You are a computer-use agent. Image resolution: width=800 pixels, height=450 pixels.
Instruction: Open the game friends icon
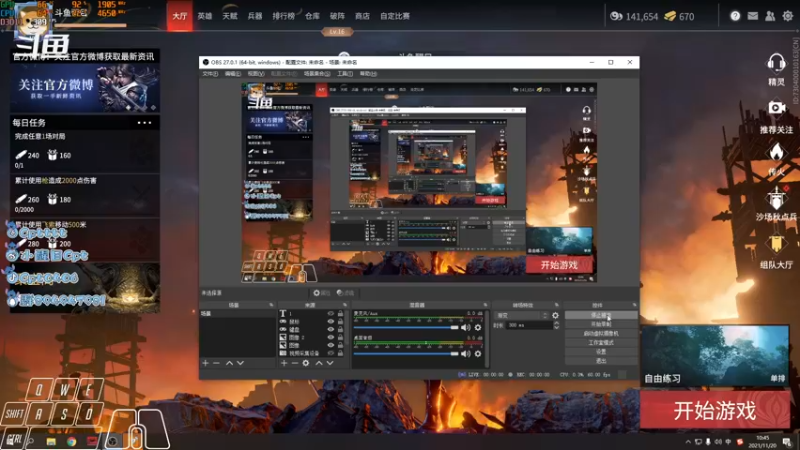tap(770, 16)
